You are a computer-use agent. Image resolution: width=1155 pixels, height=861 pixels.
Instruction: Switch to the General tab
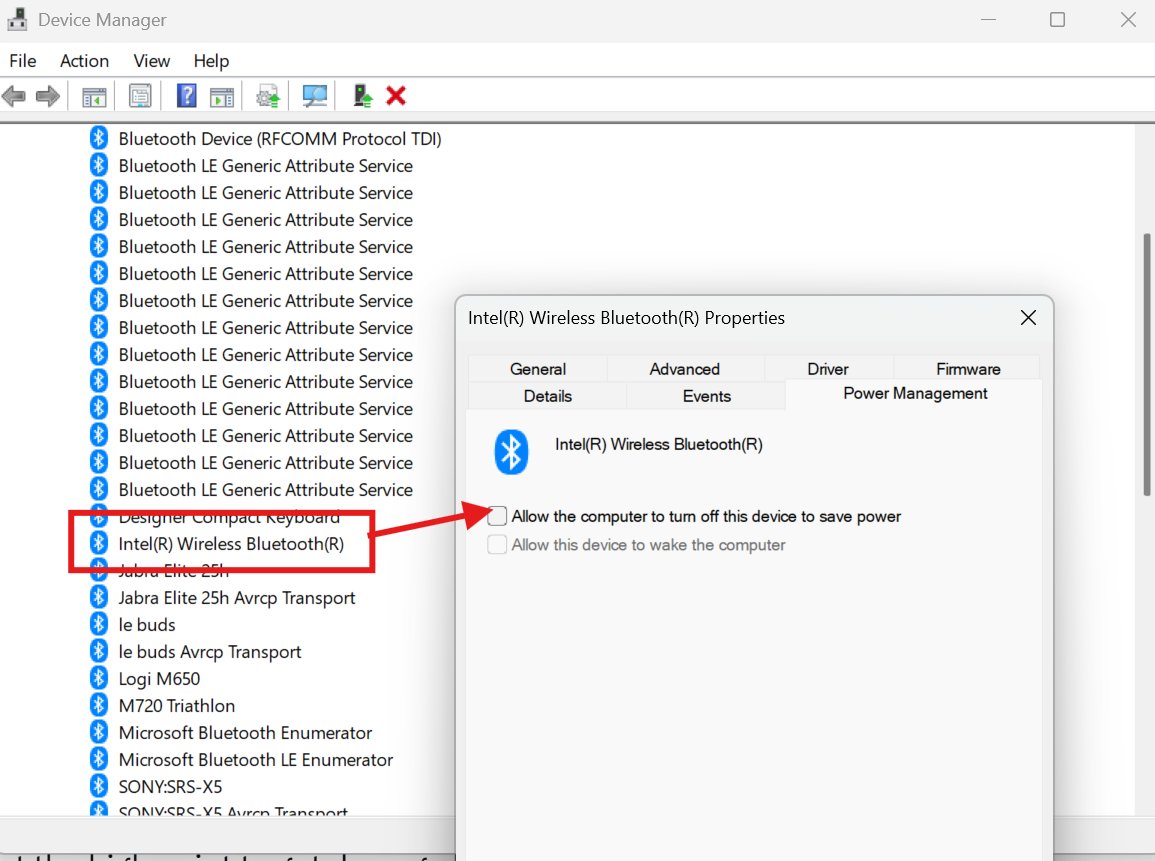point(538,369)
